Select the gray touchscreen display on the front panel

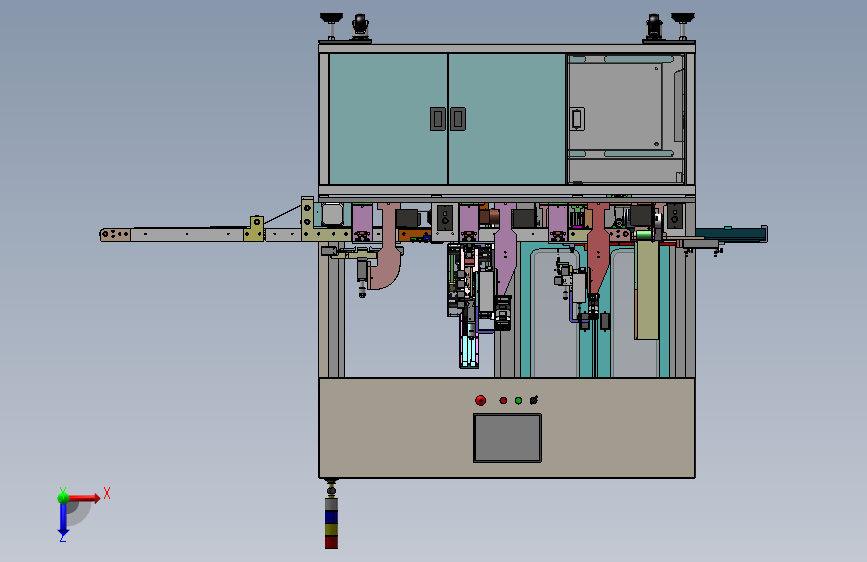(507, 438)
